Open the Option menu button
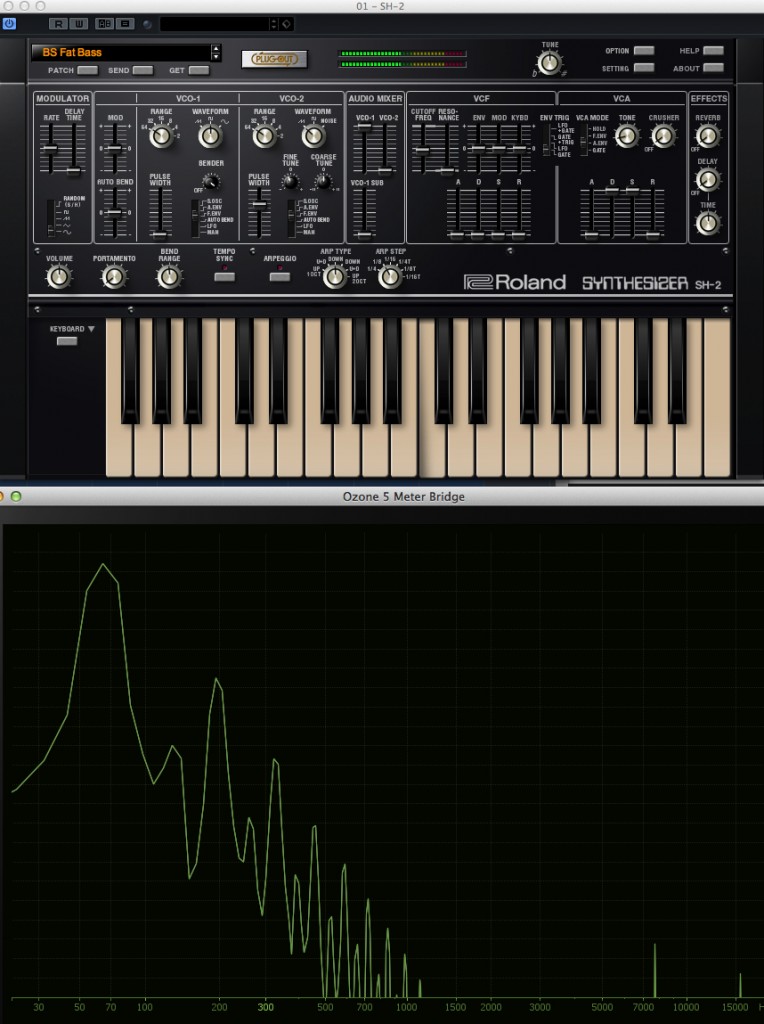The image size is (764, 1024). (x=644, y=50)
